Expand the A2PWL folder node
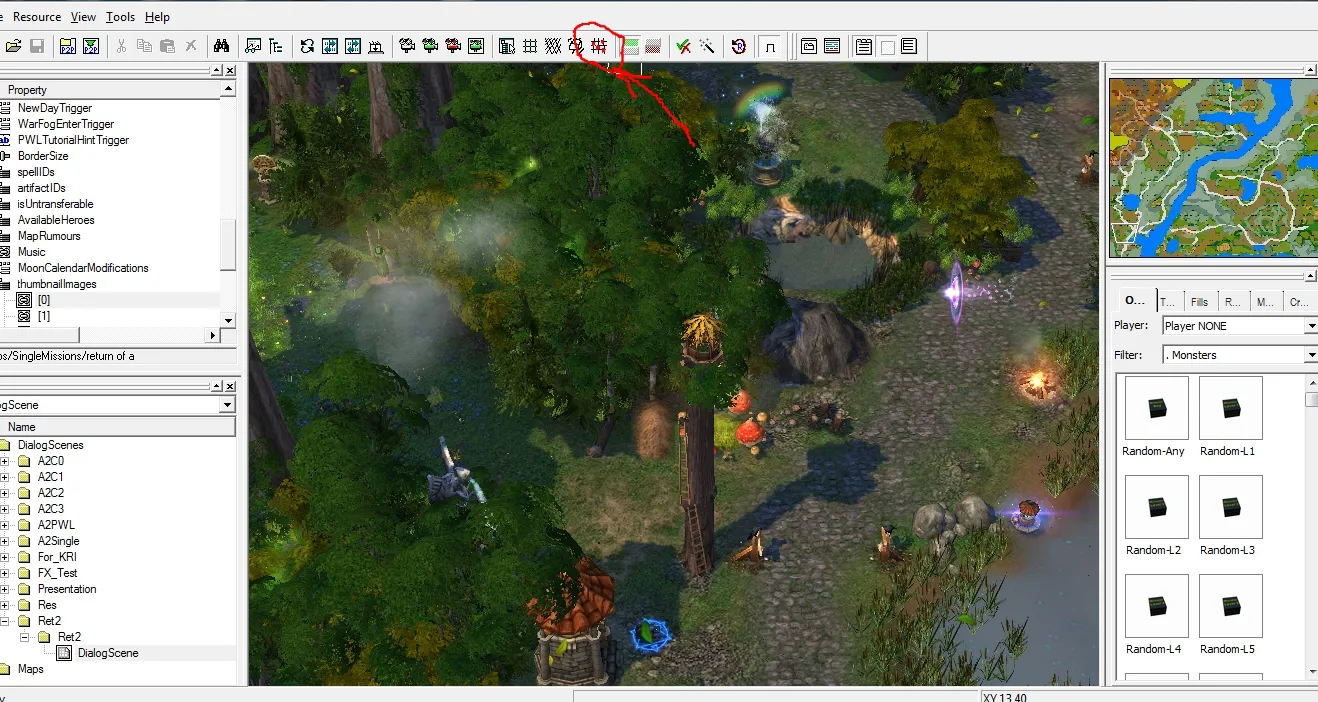 (x=5, y=525)
